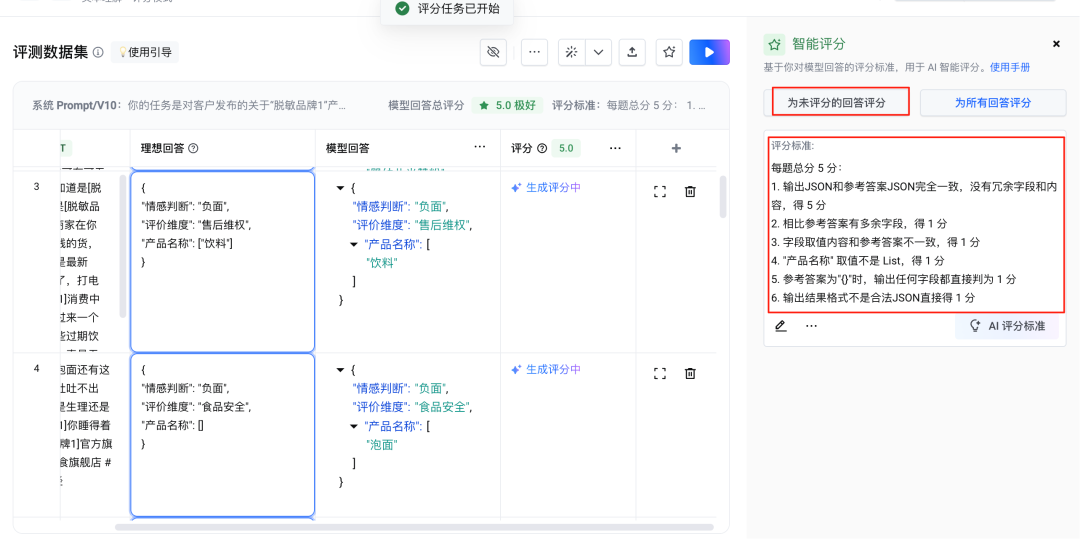Click the blue run play button
Viewport: 1080px width, 539px height.
(x=709, y=52)
